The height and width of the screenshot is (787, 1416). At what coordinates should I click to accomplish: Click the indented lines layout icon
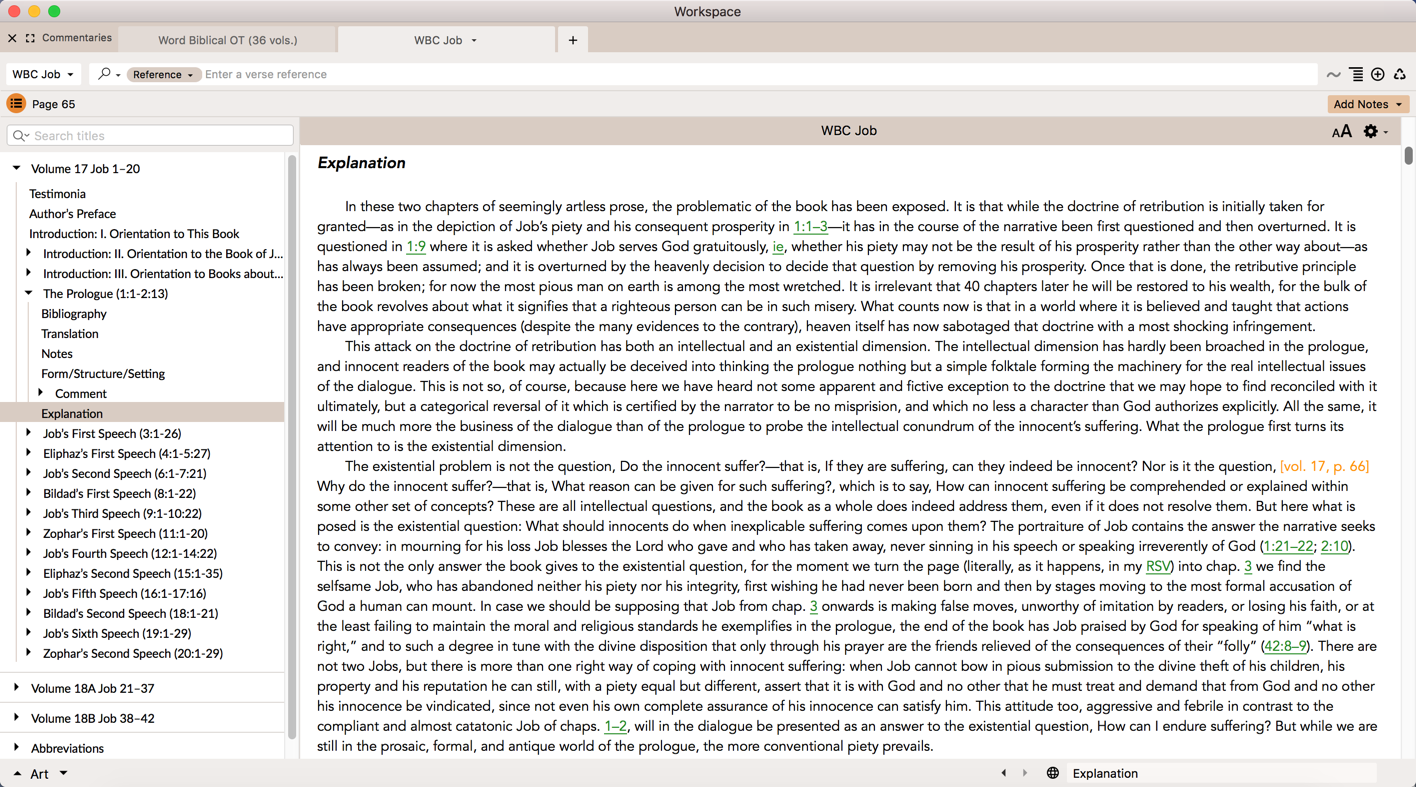(1356, 74)
